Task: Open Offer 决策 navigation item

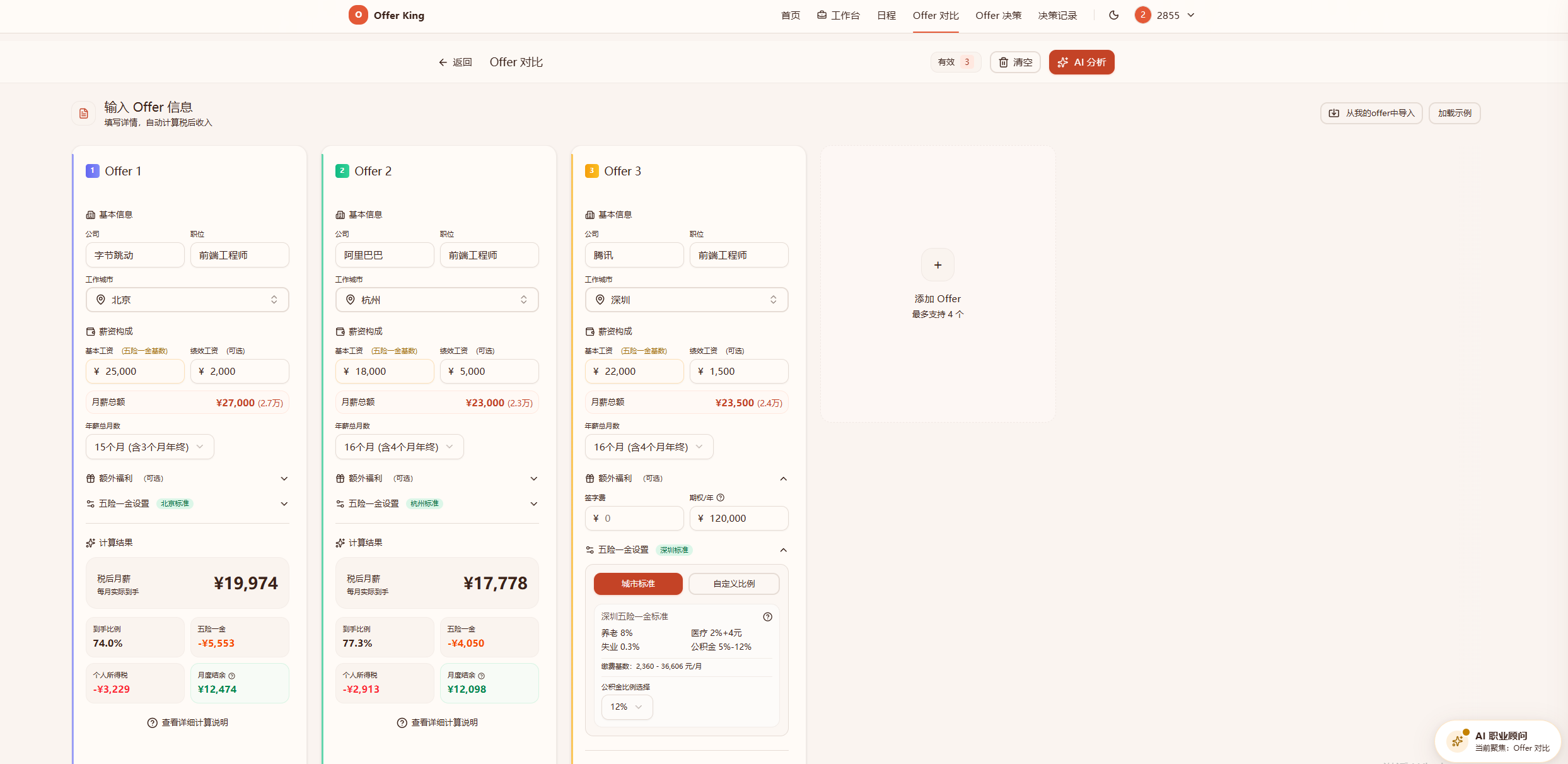Action: click(999, 15)
